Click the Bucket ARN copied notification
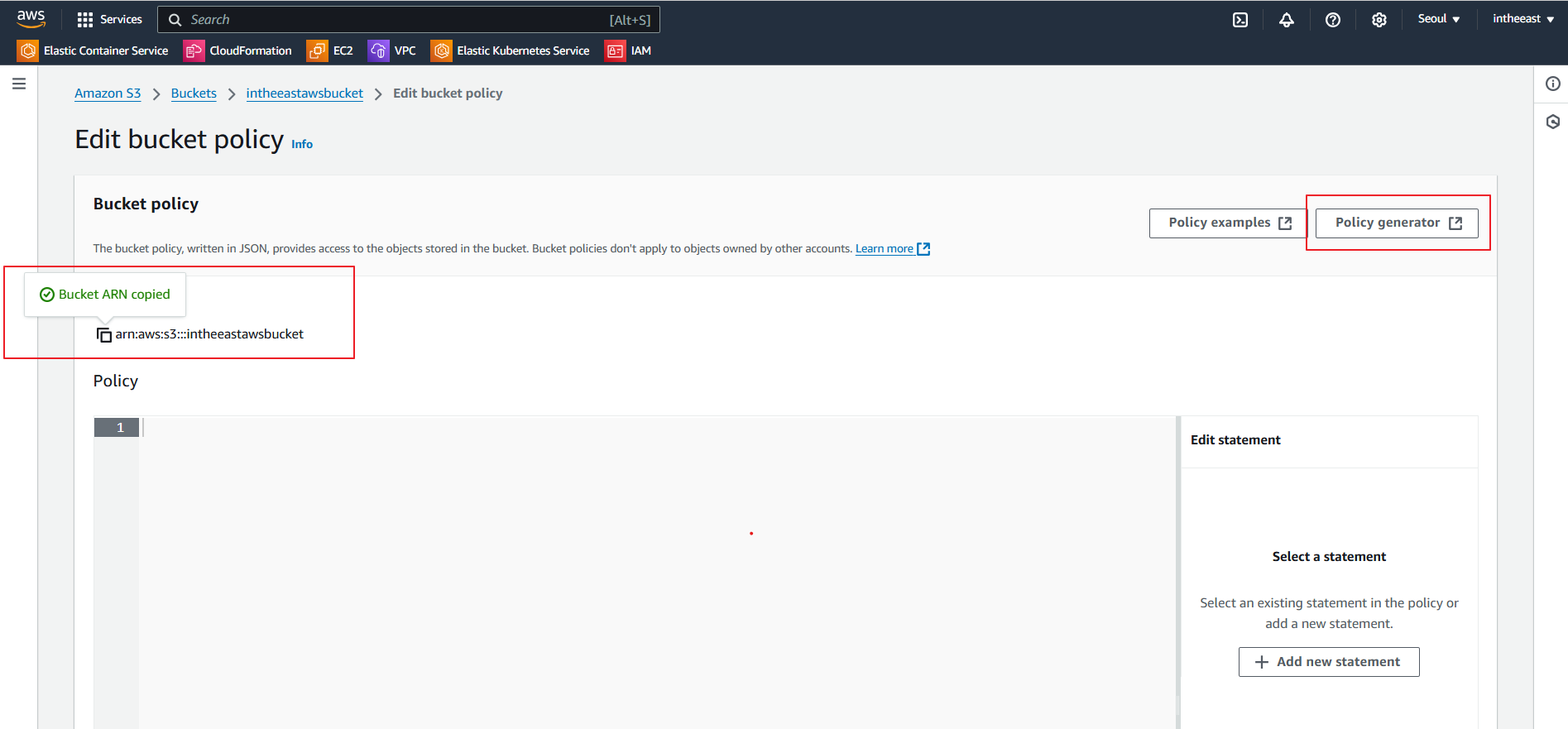Viewport: 1568px width, 729px height. click(105, 295)
